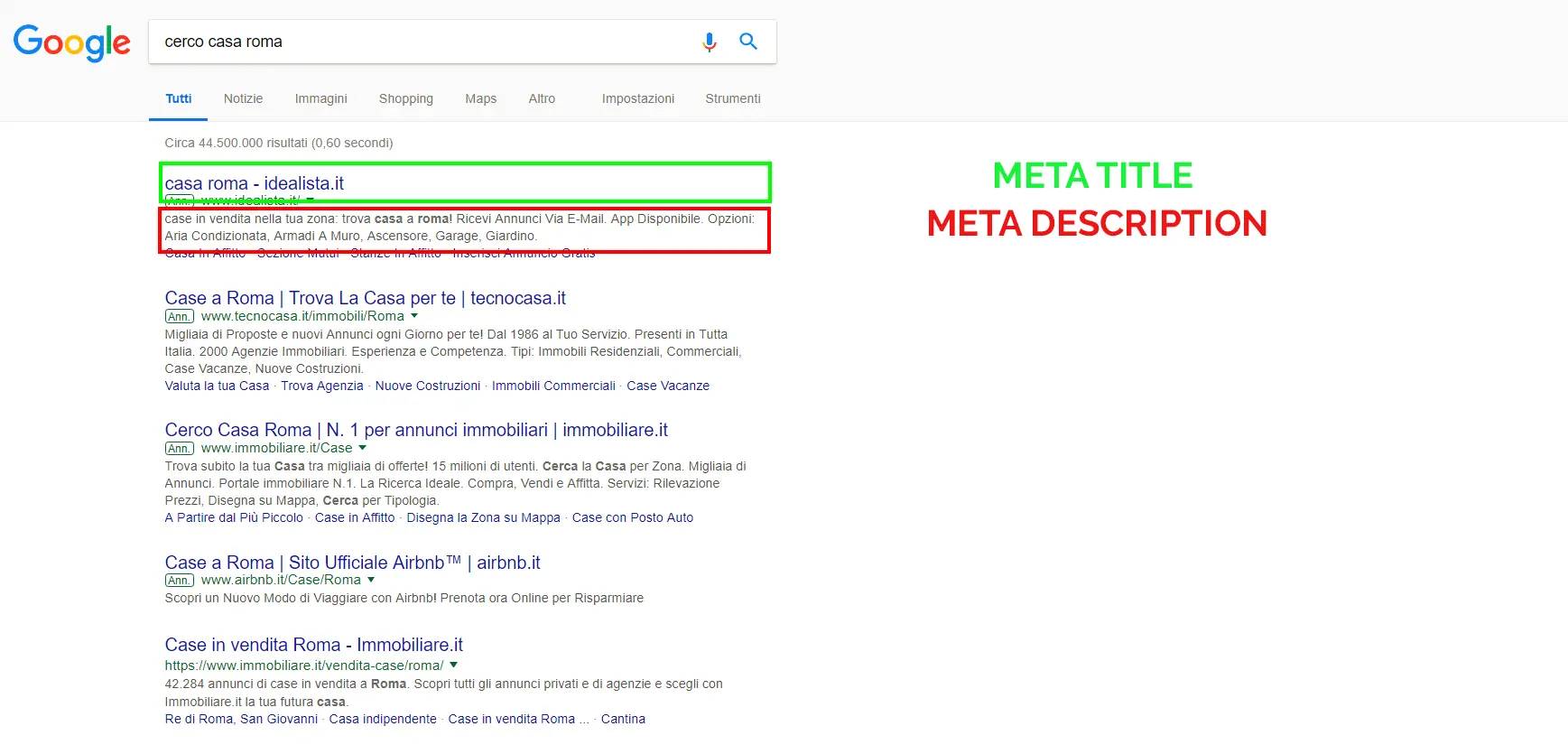This screenshot has height=754, width=1568.
Task: Switch to the Tutti tab
Action: (x=179, y=98)
